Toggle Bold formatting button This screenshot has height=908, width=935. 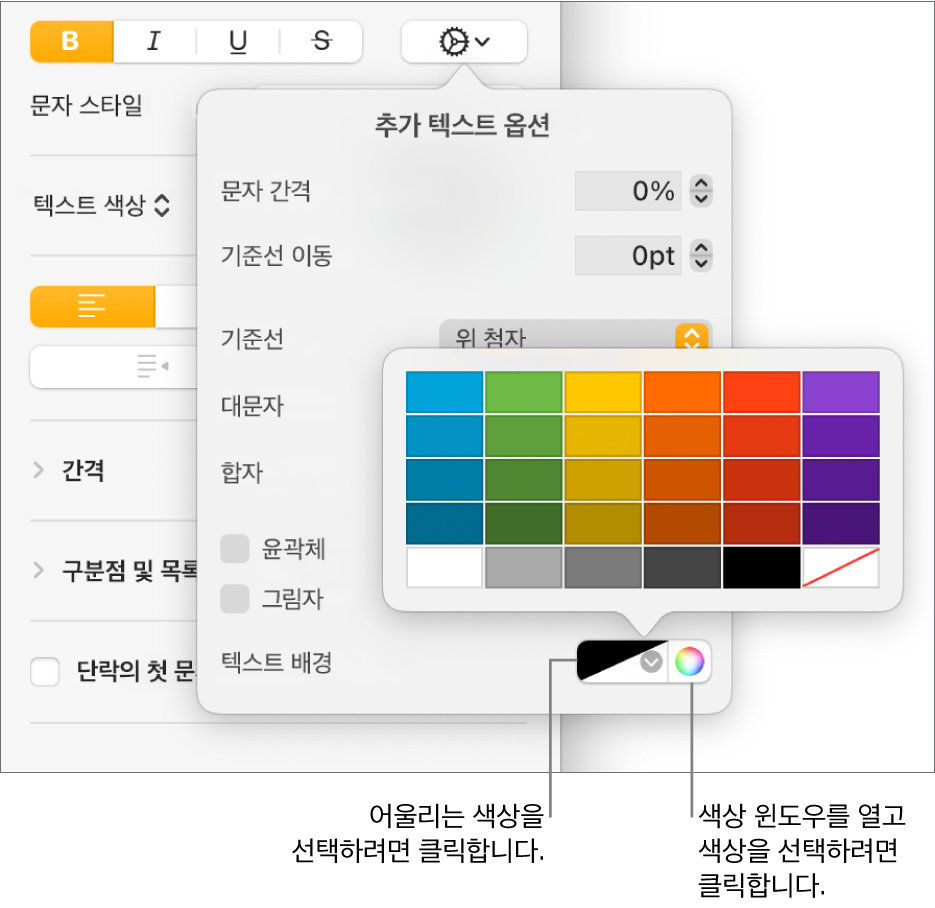(72, 42)
